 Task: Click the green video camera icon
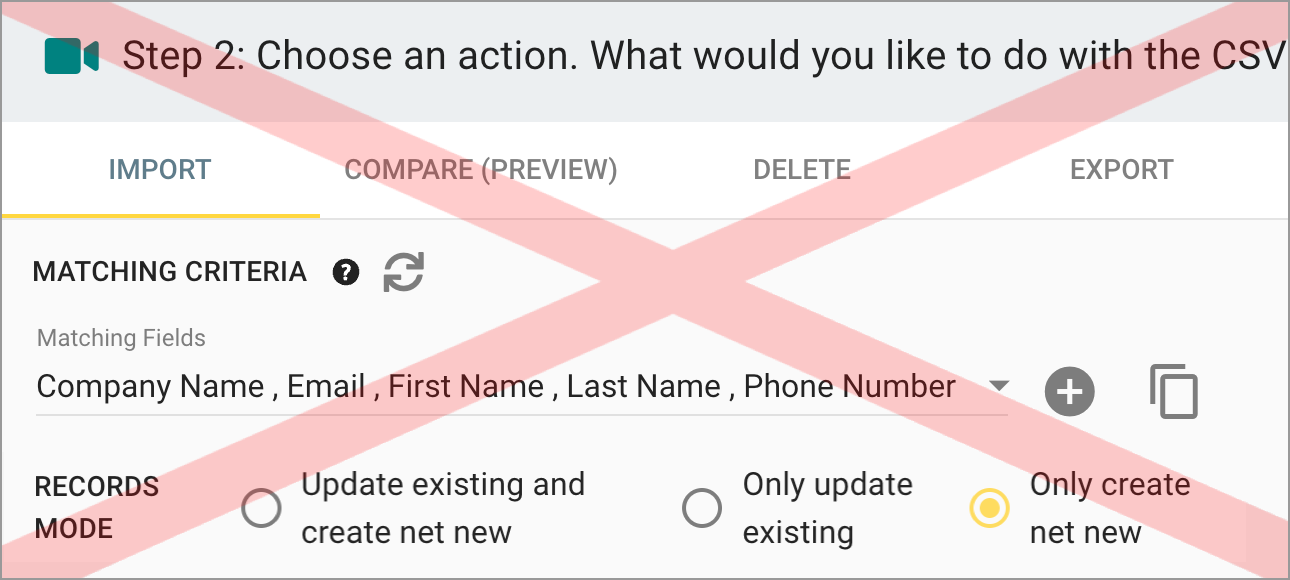coord(72,57)
